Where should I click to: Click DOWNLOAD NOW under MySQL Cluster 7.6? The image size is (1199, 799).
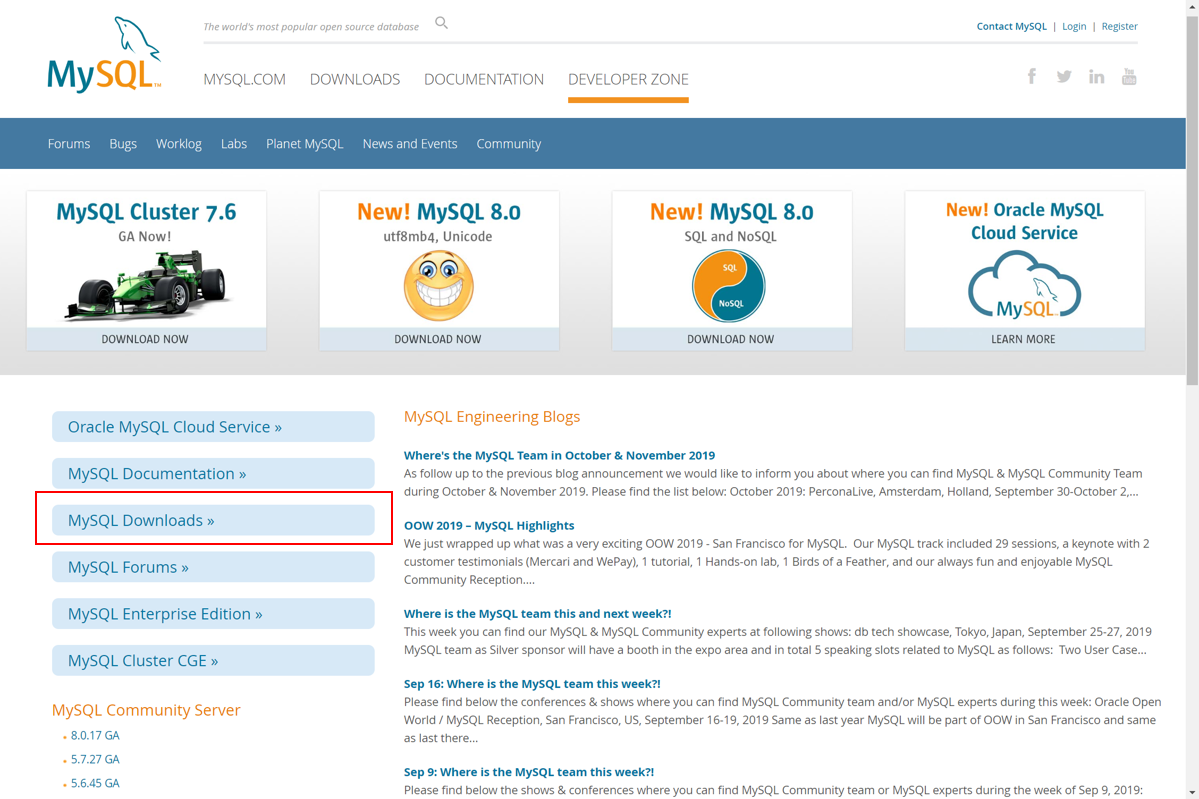[x=145, y=339]
